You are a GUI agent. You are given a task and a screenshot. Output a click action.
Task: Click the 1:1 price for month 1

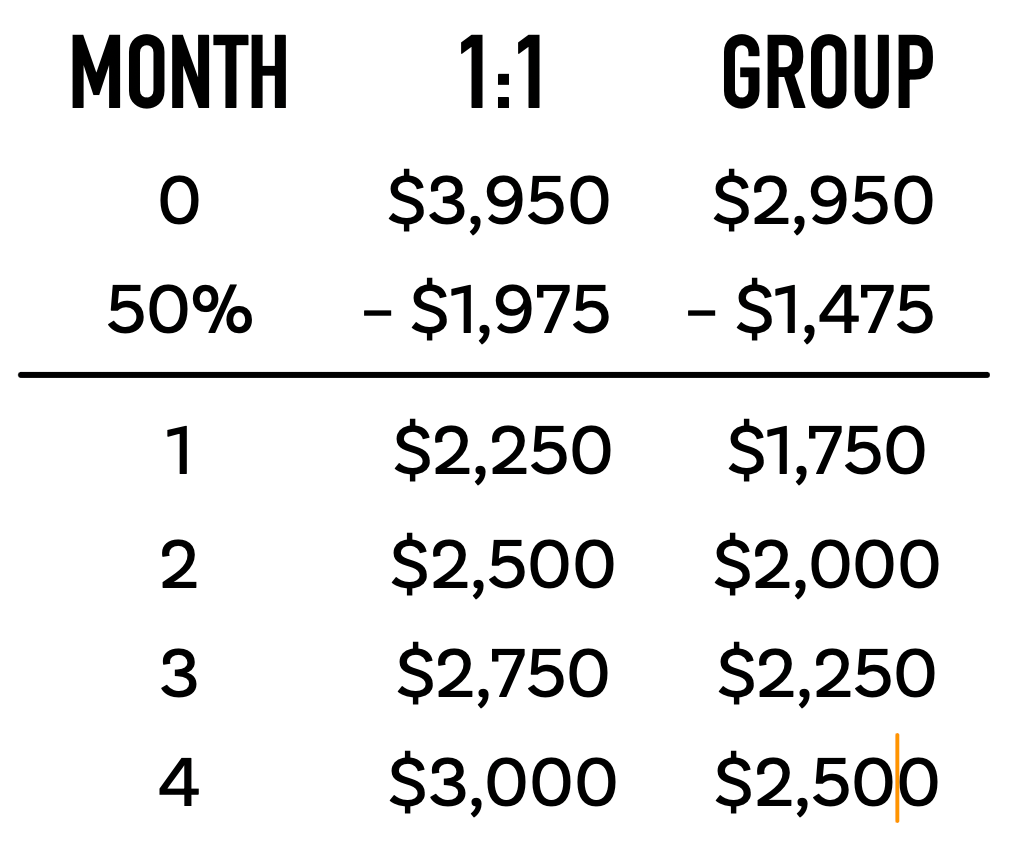pos(502,451)
